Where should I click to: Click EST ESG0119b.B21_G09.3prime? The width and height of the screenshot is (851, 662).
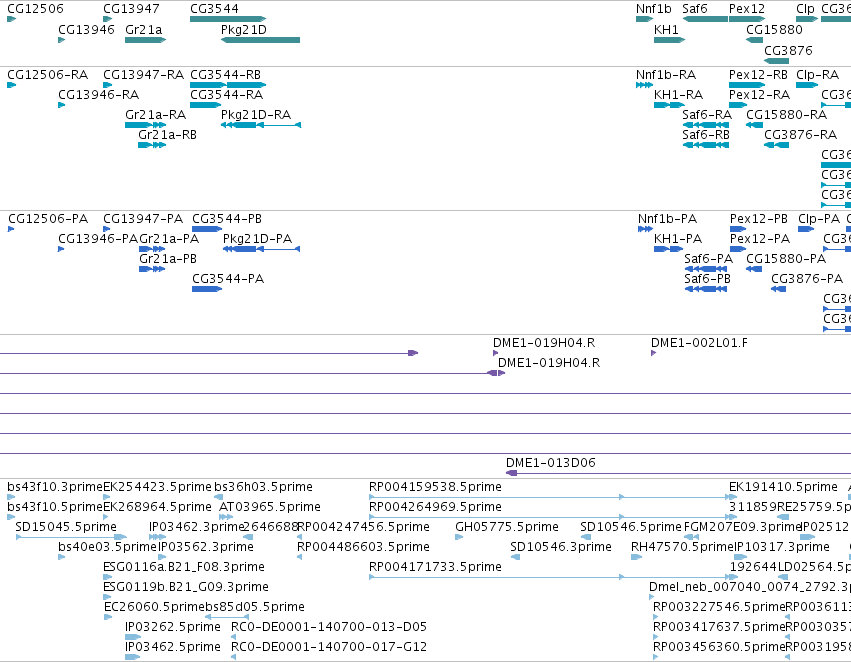pyautogui.click(x=186, y=587)
